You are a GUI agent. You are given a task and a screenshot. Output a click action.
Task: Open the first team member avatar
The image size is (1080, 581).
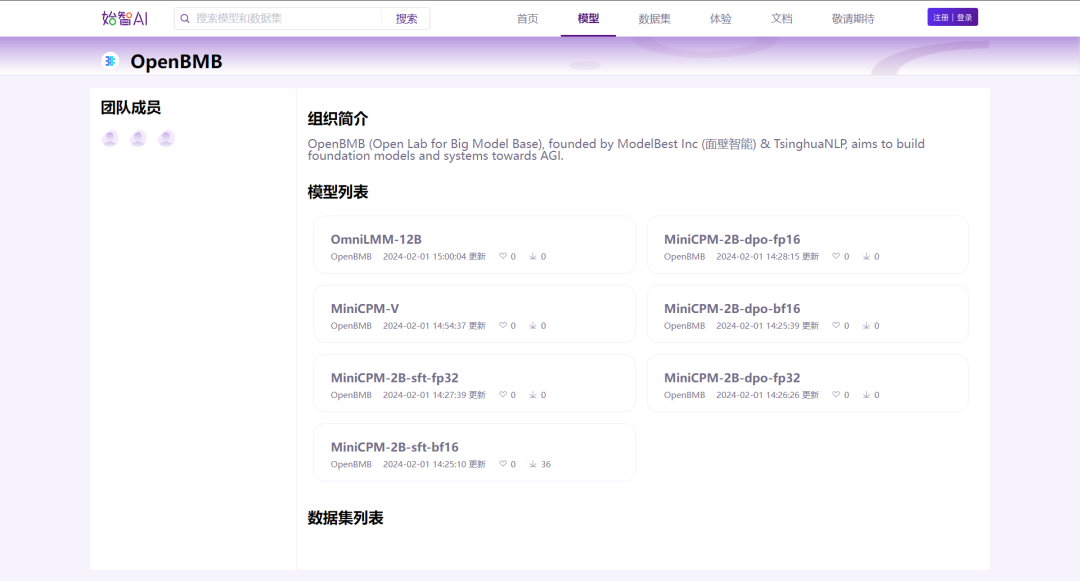110,138
